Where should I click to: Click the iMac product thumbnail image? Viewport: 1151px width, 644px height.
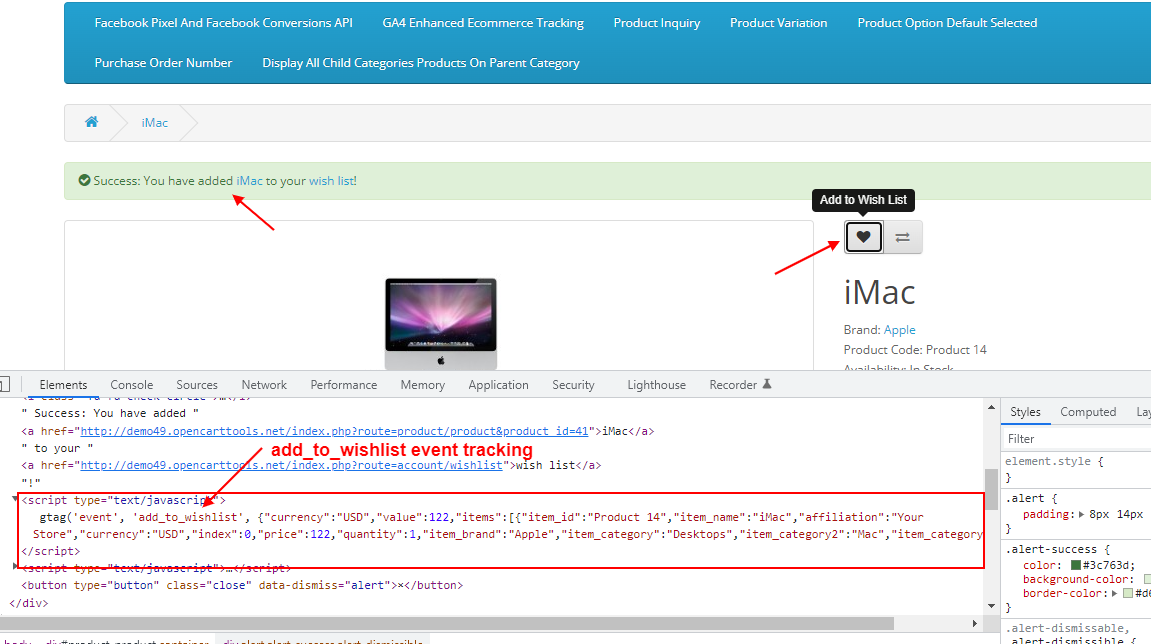pos(441,323)
